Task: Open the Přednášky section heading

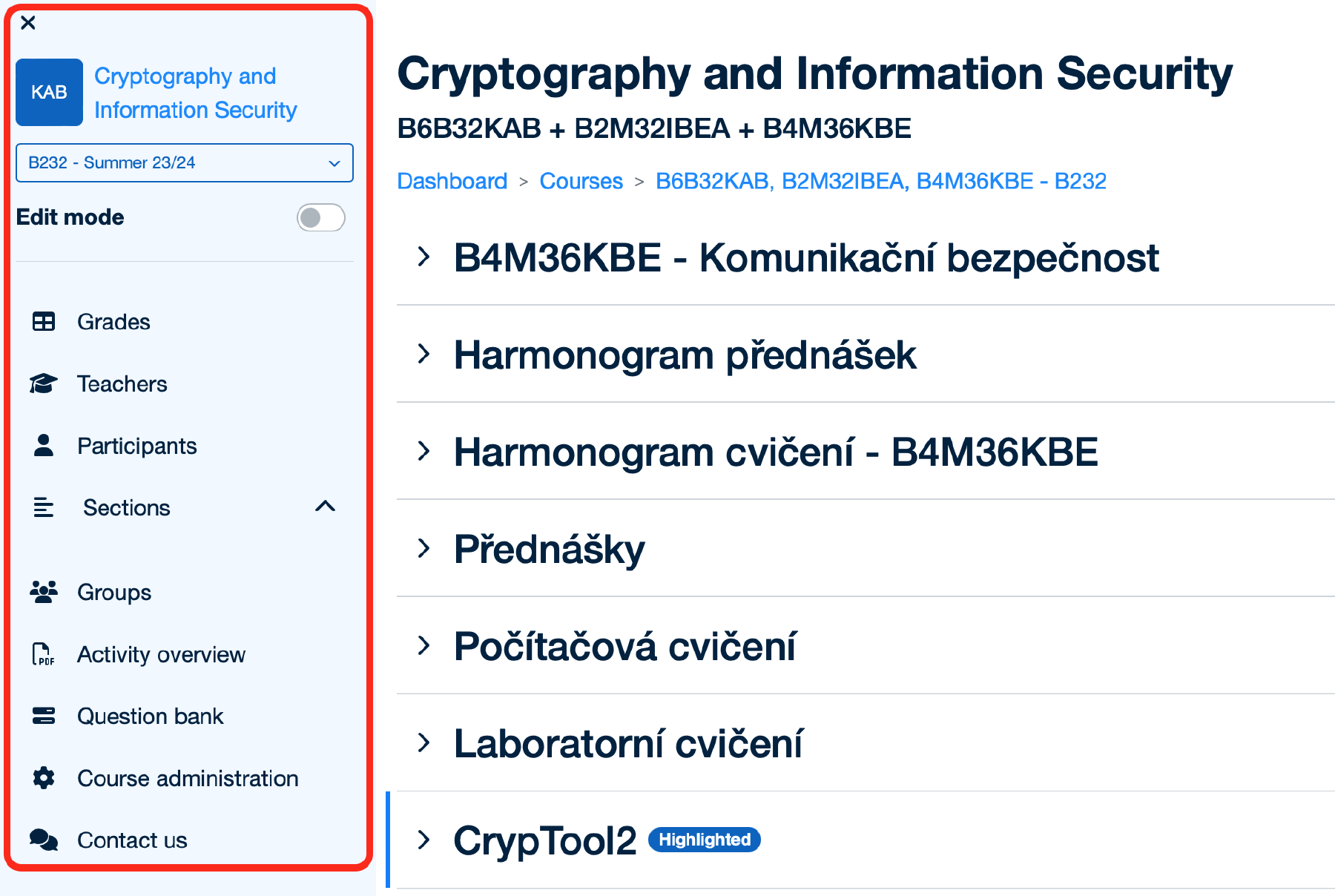Action: (x=549, y=549)
